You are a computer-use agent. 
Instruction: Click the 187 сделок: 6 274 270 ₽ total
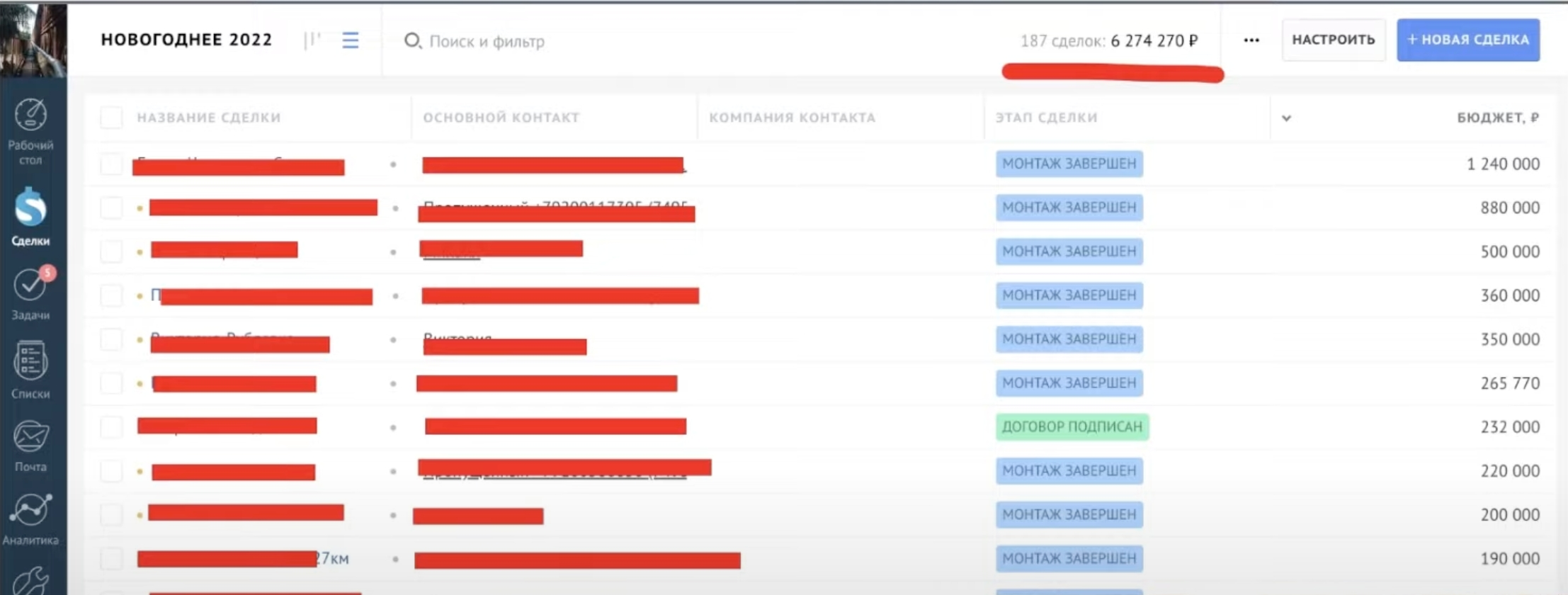[1109, 41]
